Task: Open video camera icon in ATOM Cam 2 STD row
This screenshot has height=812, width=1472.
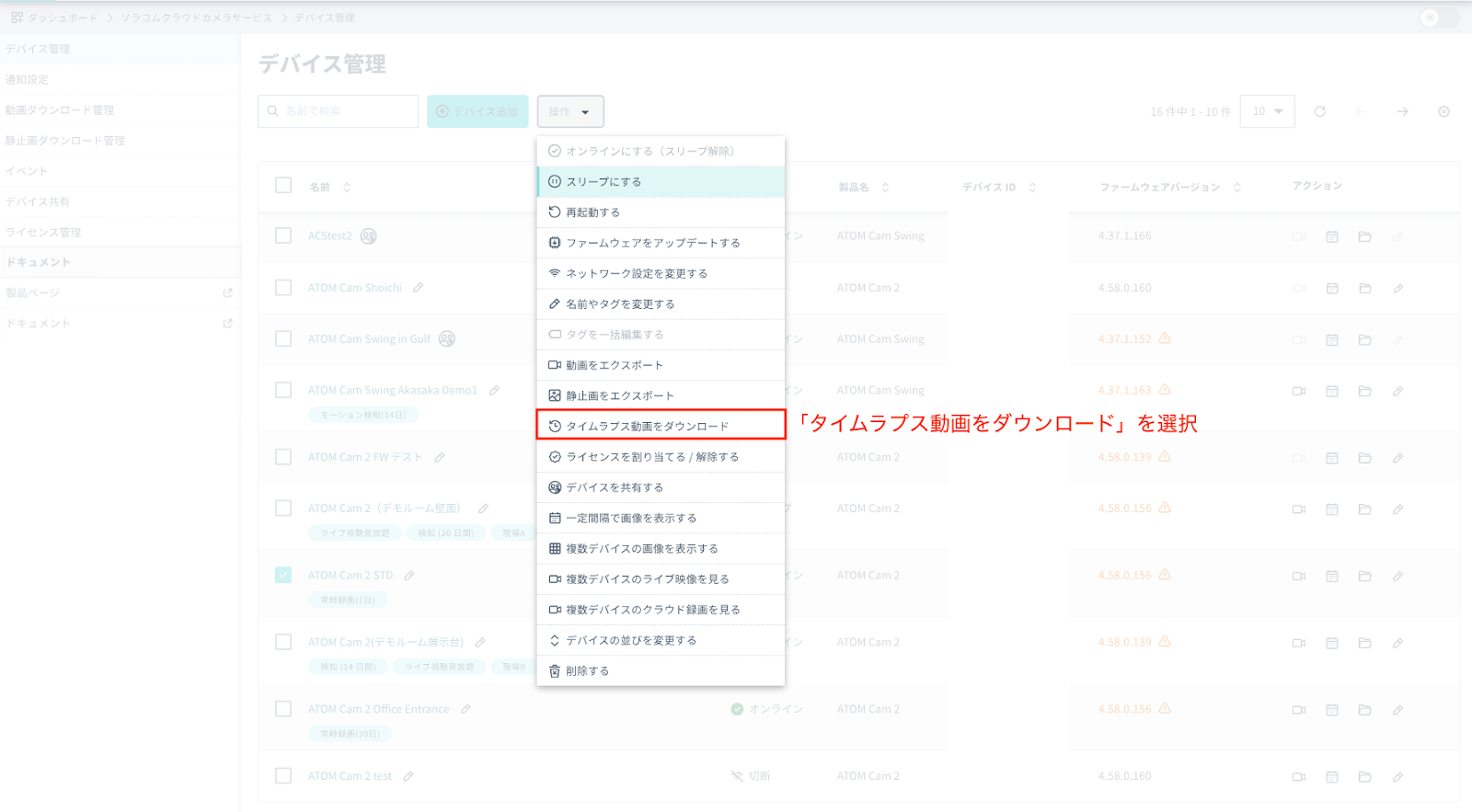Action: click(x=1299, y=576)
